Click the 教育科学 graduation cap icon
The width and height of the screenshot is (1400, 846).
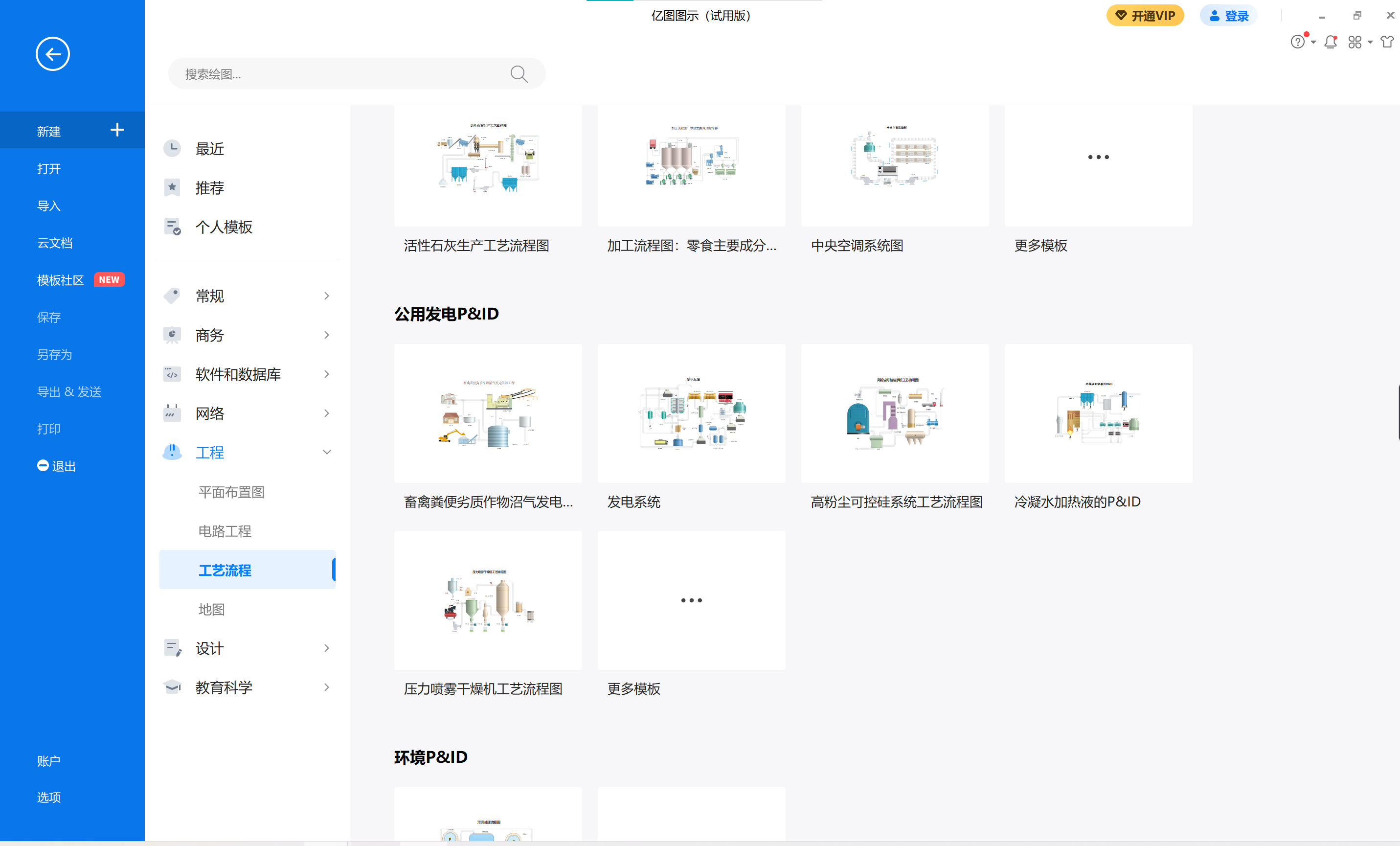point(172,687)
